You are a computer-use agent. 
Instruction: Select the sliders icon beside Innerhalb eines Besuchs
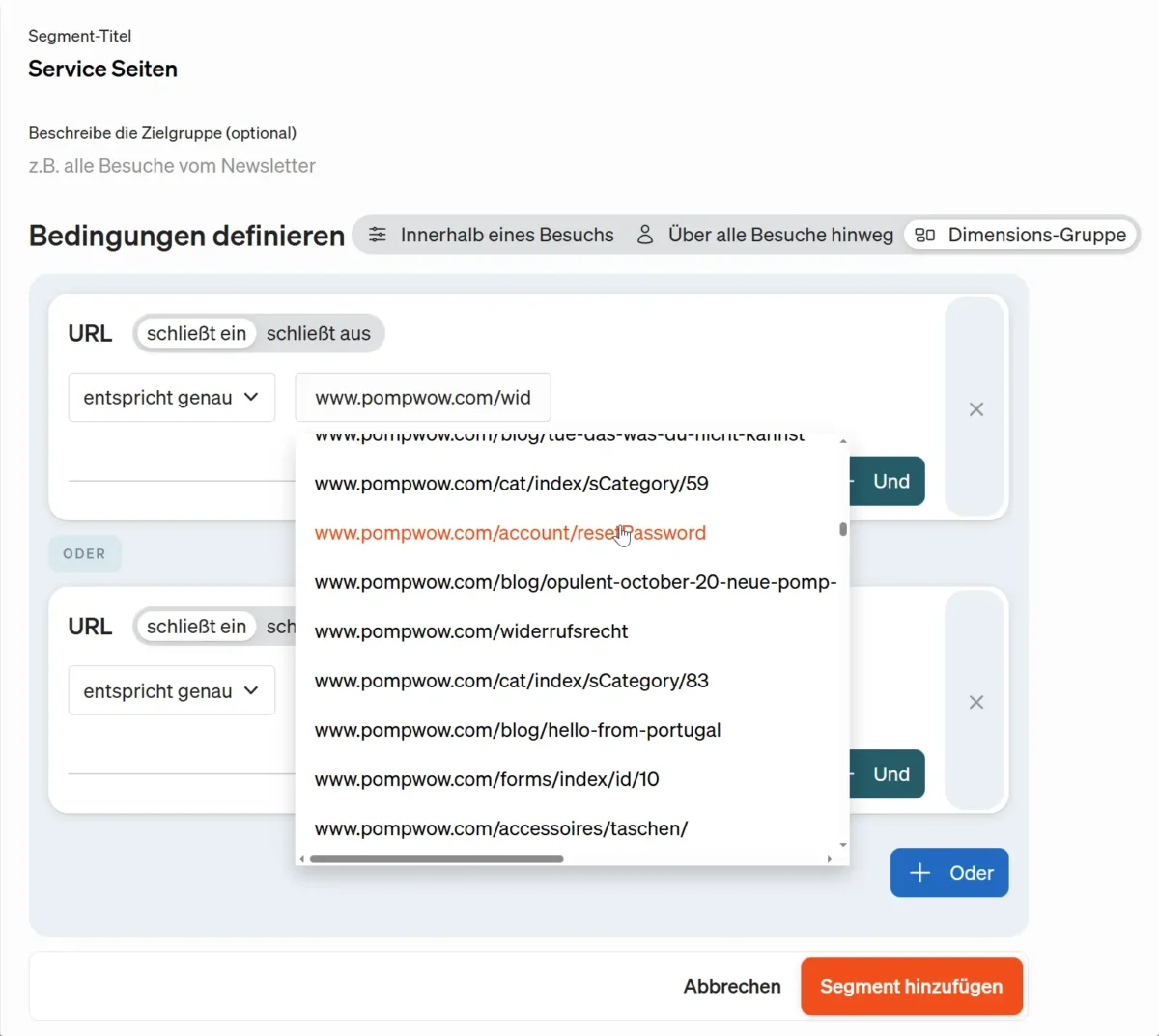coord(377,235)
